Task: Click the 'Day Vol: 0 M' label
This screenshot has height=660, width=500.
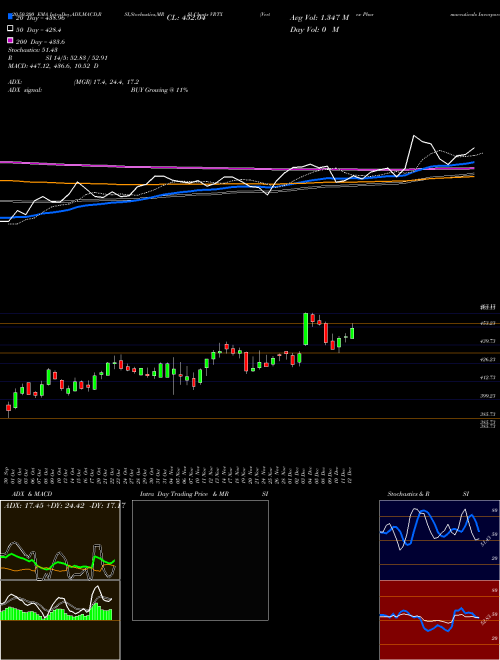Action: coord(314,29)
